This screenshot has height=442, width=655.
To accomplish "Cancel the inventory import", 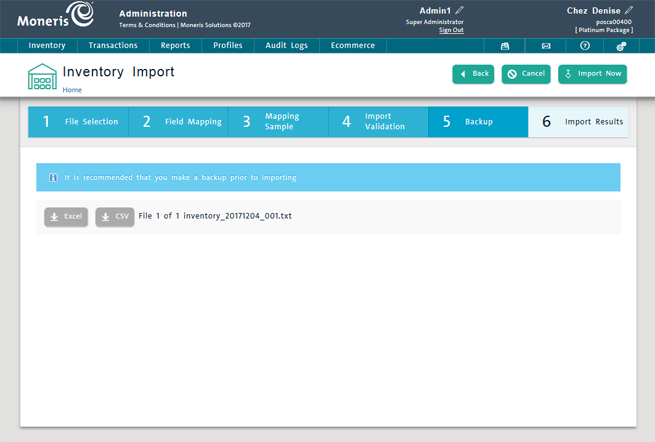I will 525,74.
